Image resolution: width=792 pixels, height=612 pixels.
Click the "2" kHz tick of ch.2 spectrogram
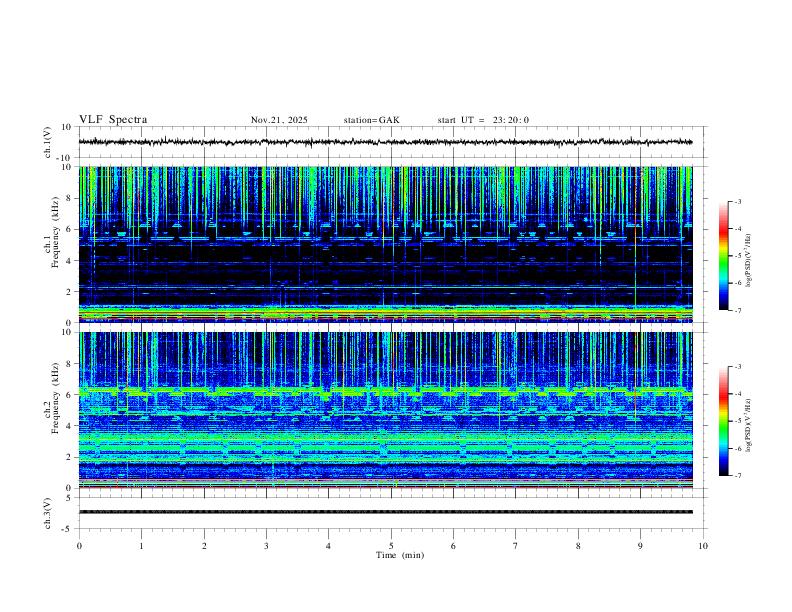(70, 457)
